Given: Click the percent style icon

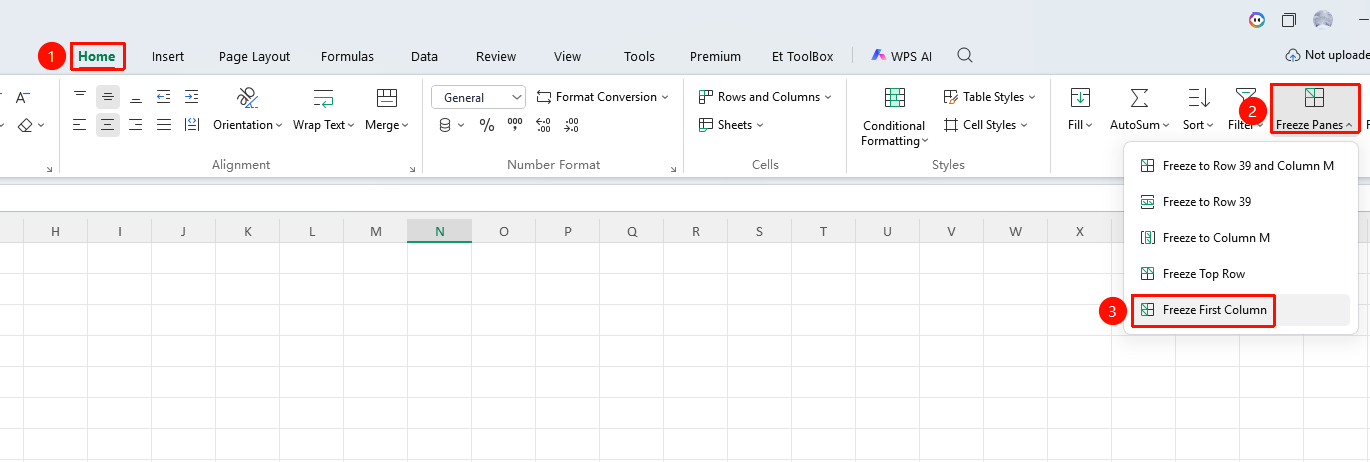Looking at the screenshot, I should [487, 125].
